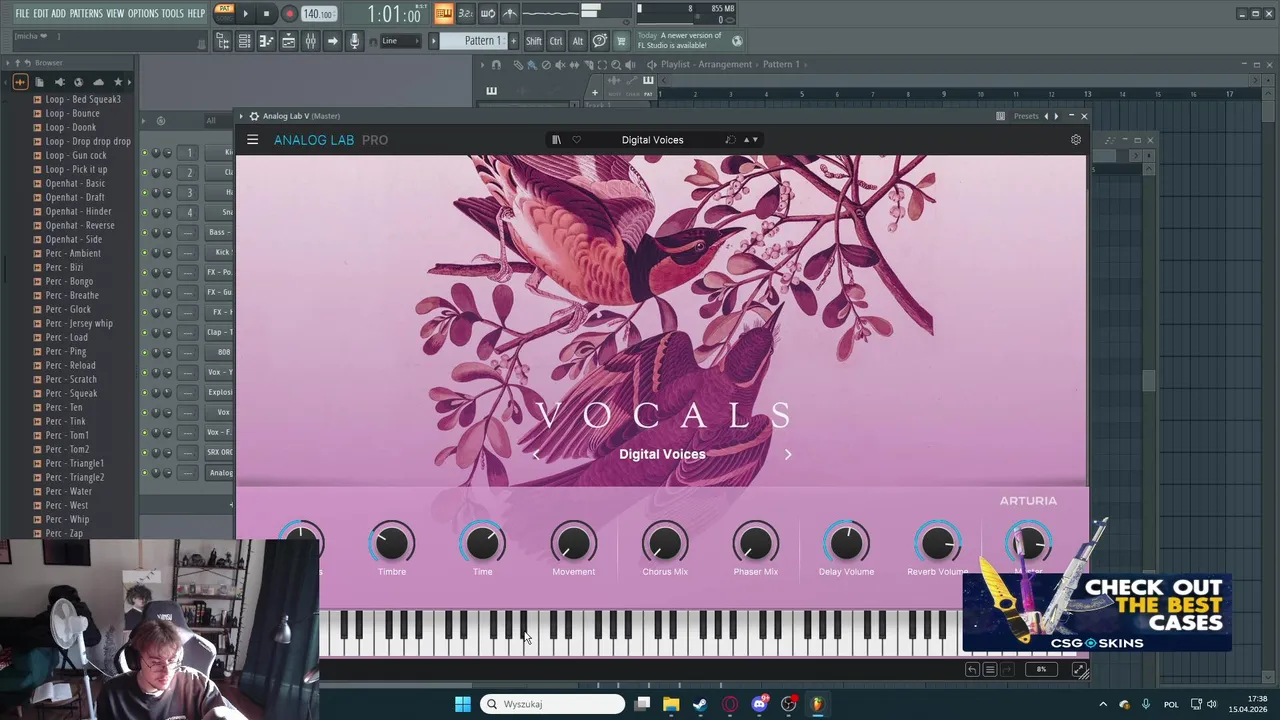This screenshot has height=720, width=1280.
Task: Add new pattern with plus button
Action: (x=514, y=41)
